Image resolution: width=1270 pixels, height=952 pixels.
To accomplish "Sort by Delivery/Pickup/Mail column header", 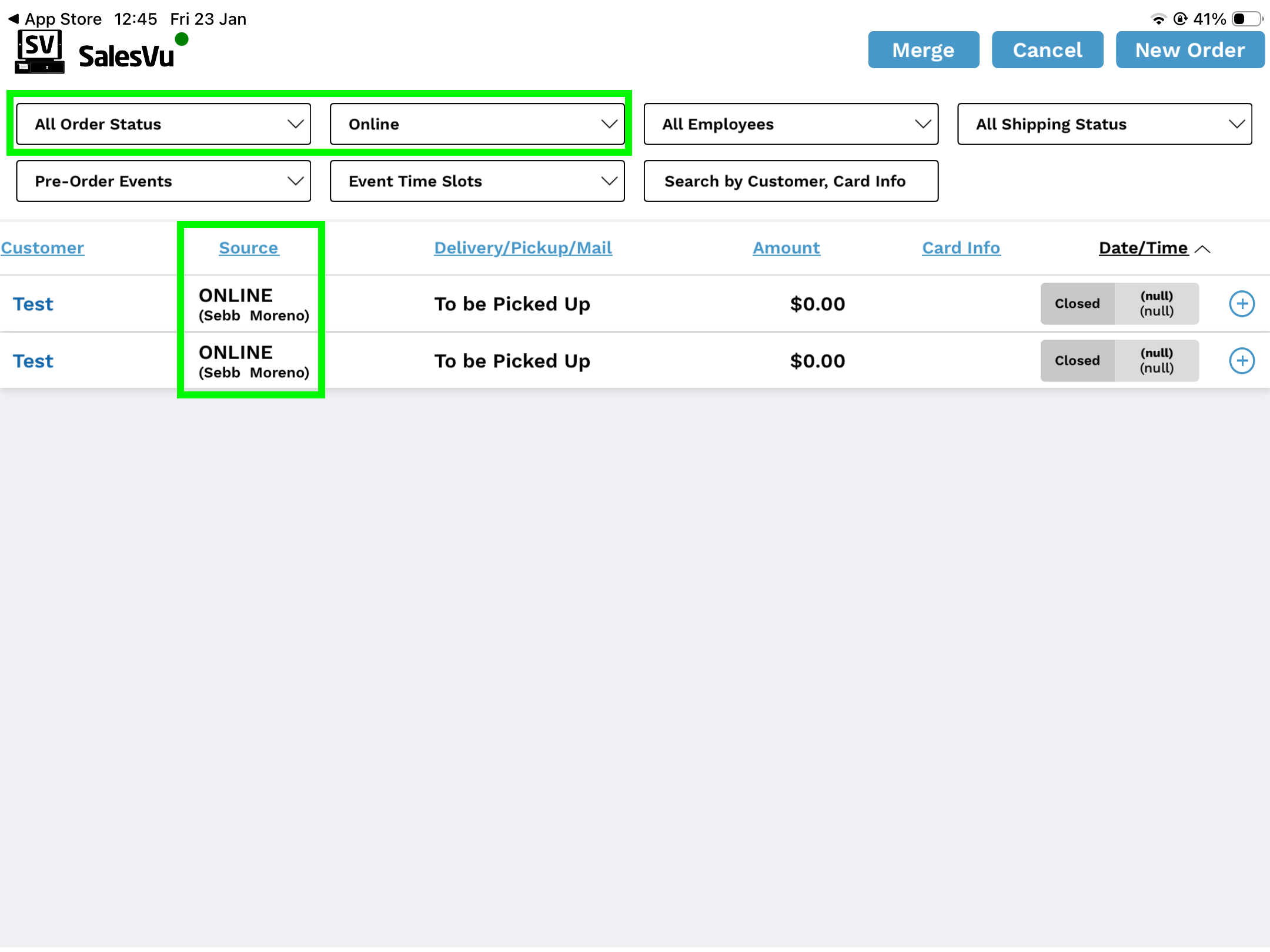I will click(523, 248).
